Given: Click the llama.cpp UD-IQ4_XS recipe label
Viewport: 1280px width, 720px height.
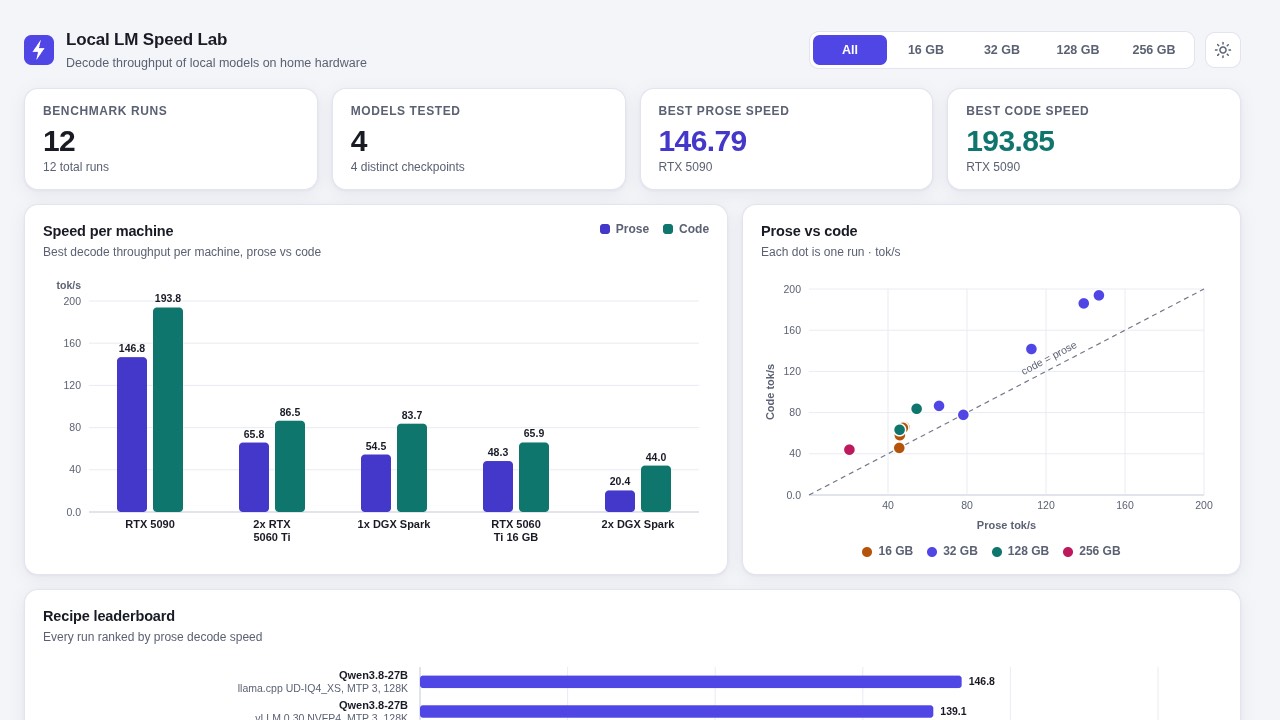Looking at the screenshot, I should click(x=323, y=688).
